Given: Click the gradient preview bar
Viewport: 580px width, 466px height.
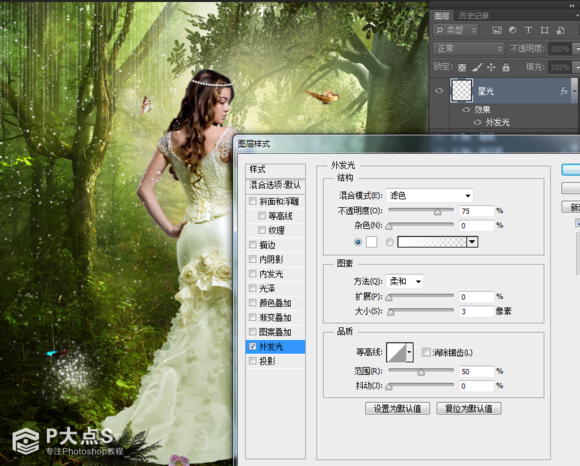Looking at the screenshot, I should coord(432,242).
